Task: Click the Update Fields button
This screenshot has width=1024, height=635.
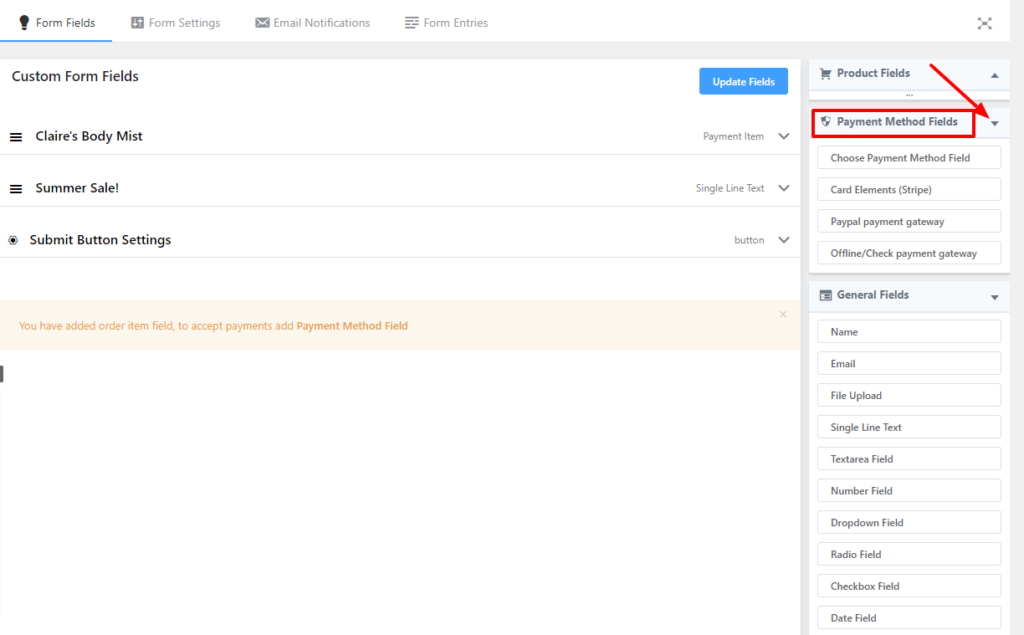Action: tap(743, 82)
